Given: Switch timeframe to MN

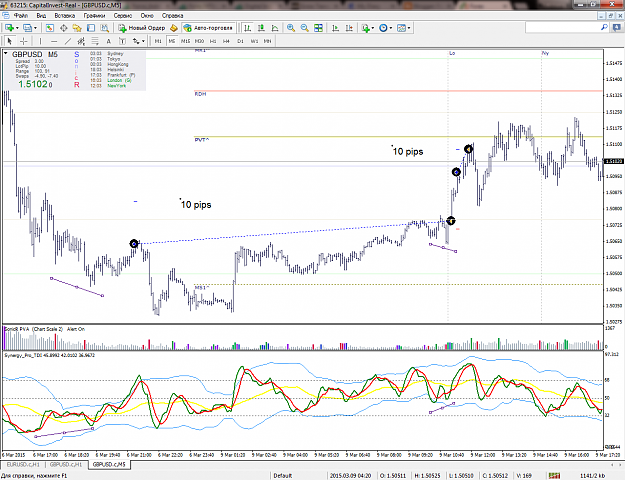Looking at the screenshot, I should tap(267, 41).
